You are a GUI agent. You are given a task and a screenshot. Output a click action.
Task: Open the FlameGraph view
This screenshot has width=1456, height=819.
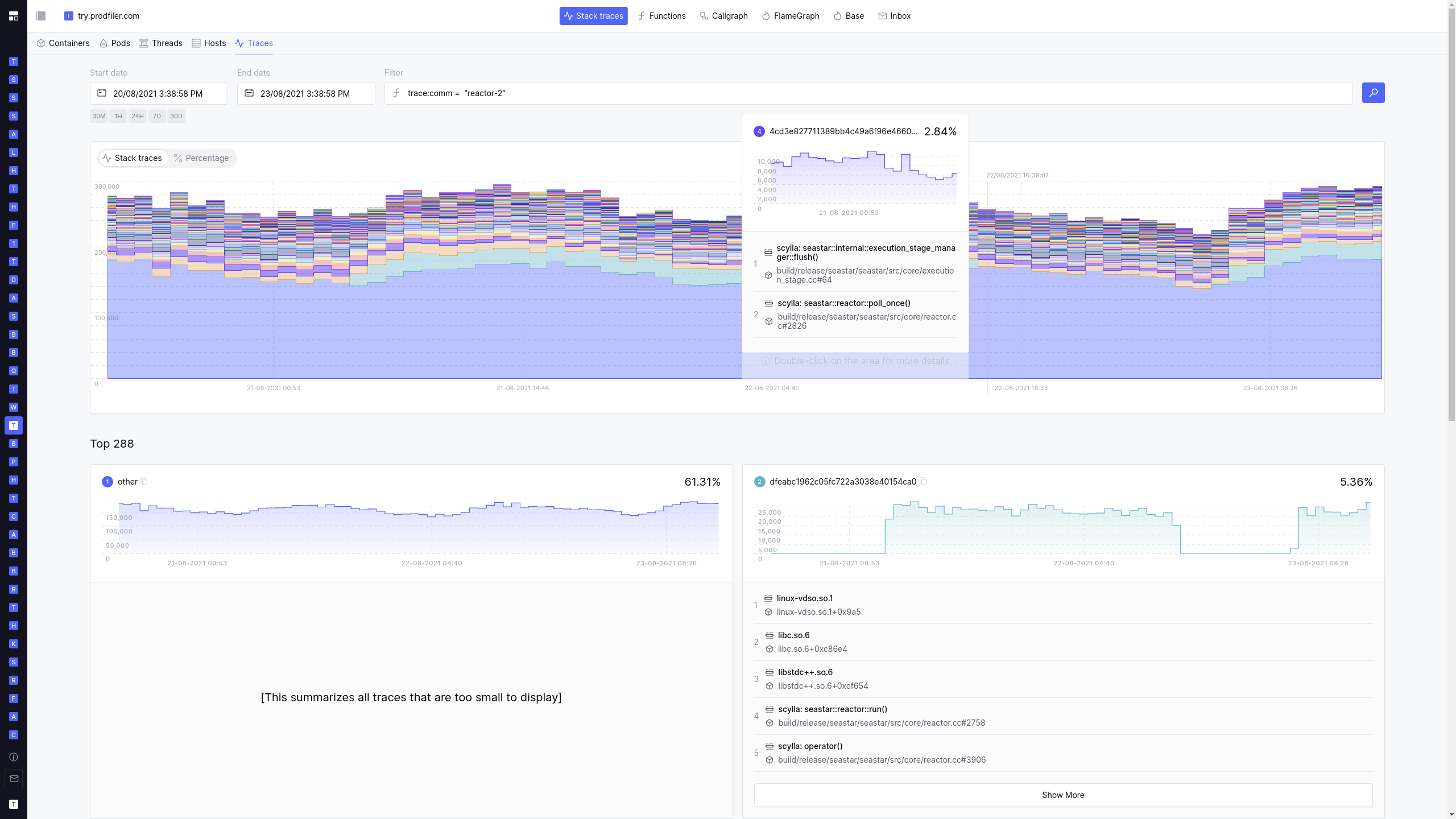[791, 16]
